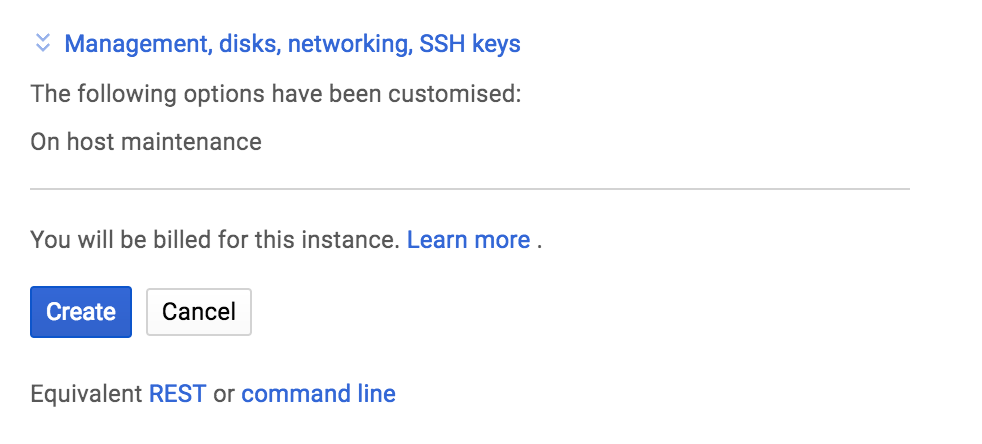The height and width of the screenshot is (444, 982).
Task: Open the Learn more billing link
Action: tap(468, 240)
